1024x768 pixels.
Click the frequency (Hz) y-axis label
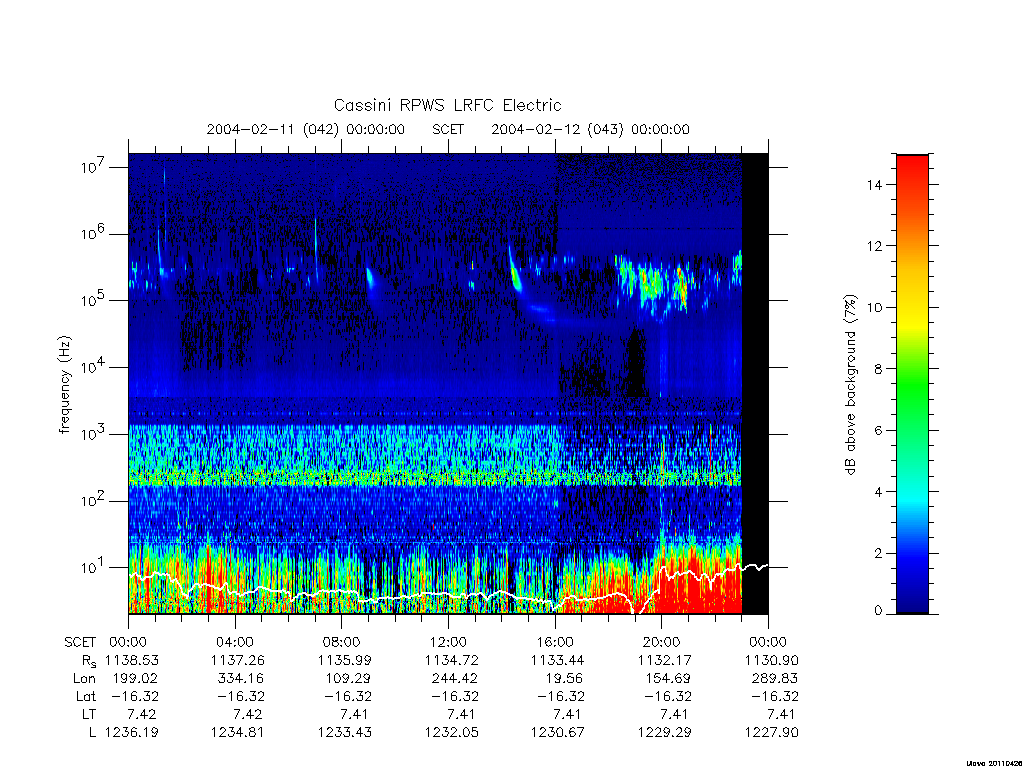64,385
